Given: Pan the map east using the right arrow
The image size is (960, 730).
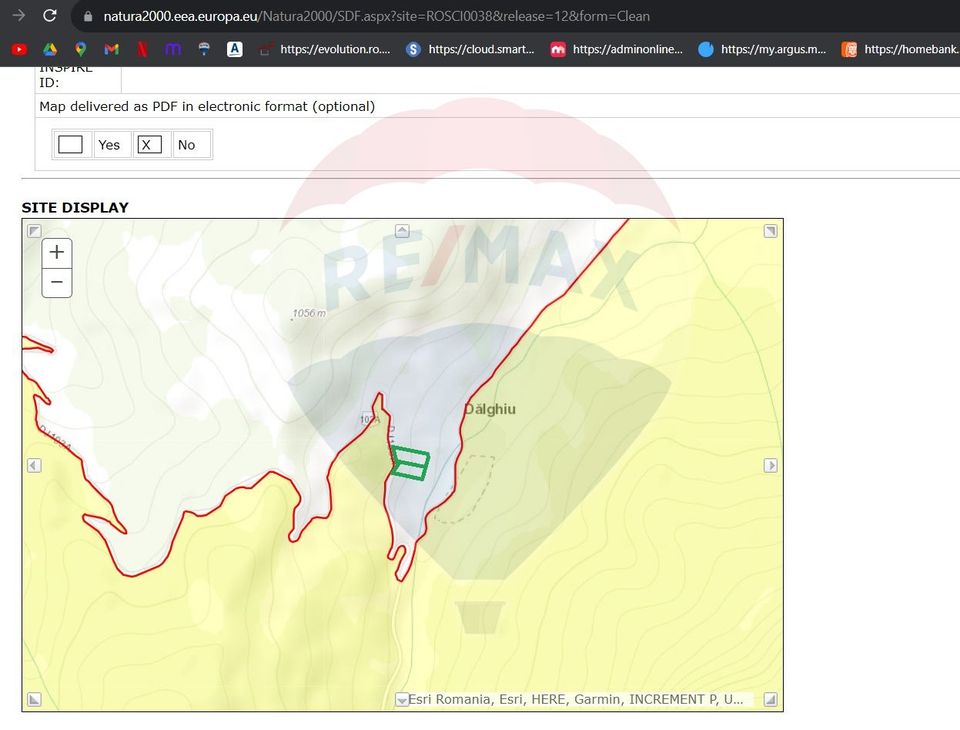Looking at the screenshot, I should (x=770, y=465).
